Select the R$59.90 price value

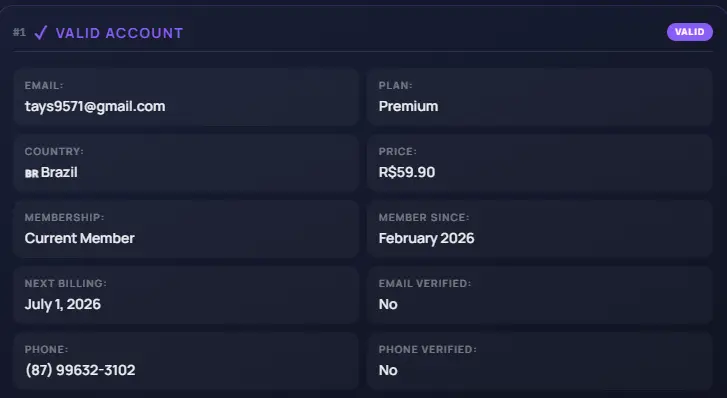point(407,172)
